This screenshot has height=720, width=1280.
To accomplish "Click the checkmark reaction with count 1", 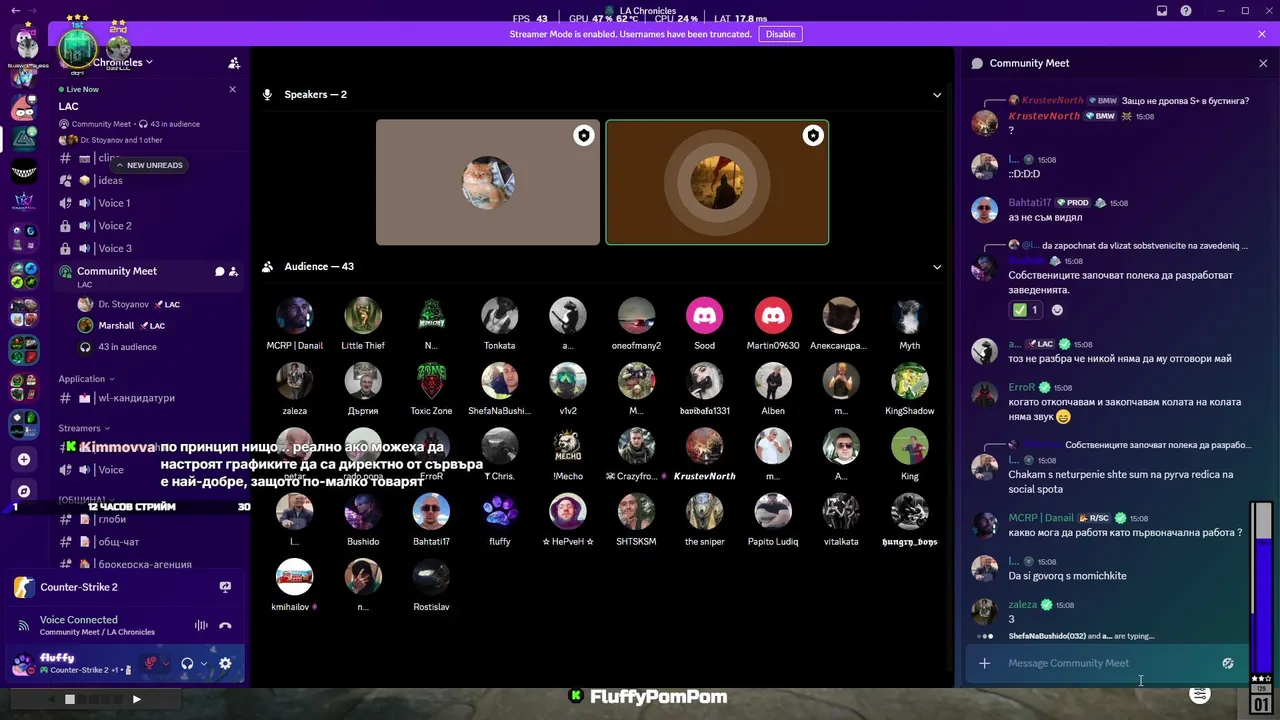I will coord(1025,310).
